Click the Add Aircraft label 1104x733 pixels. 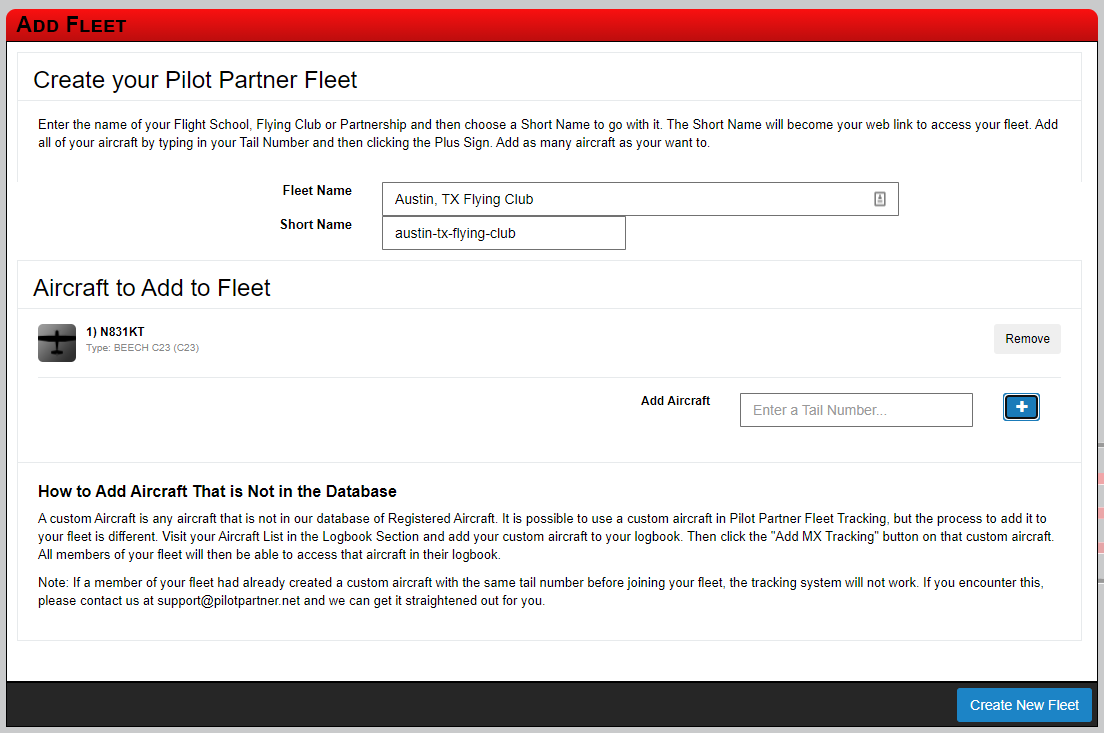(x=675, y=401)
